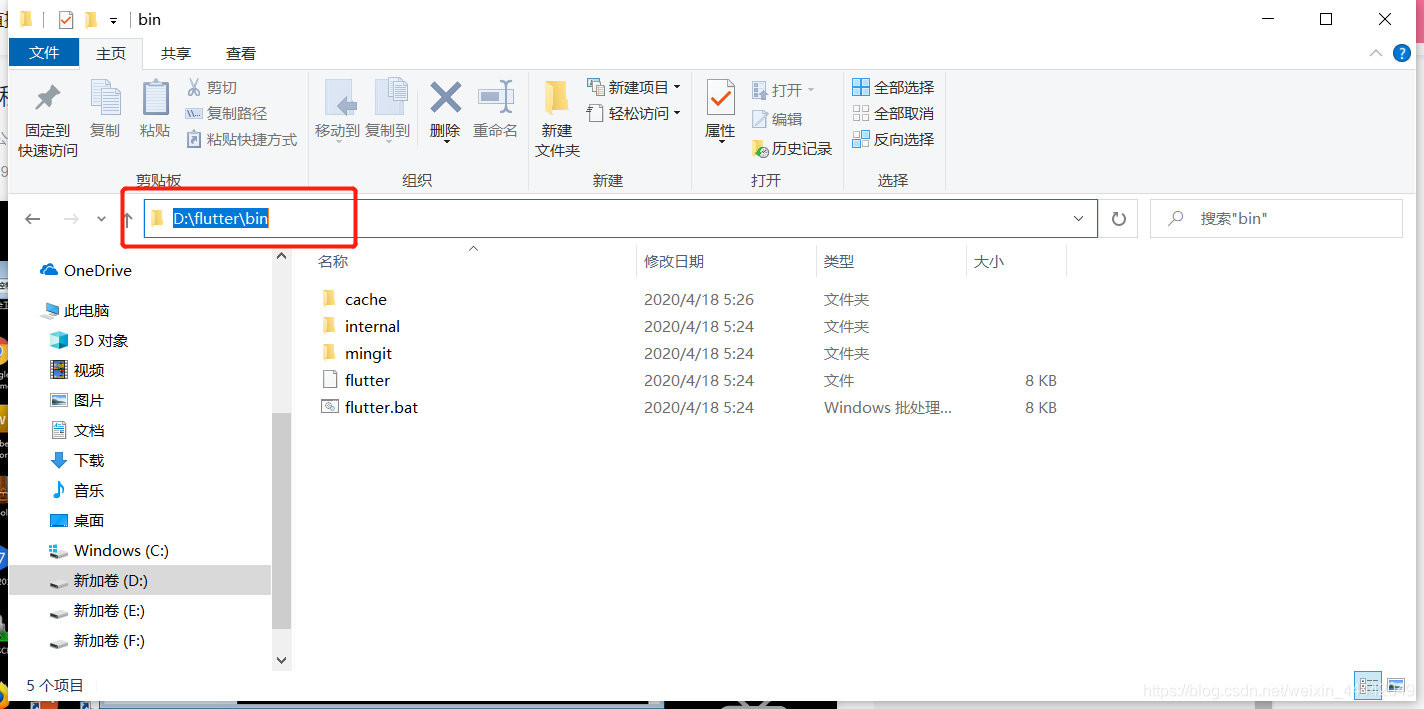The width and height of the screenshot is (1424, 709).
Task: Click Select none (全部取消)
Action: tap(893, 113)
